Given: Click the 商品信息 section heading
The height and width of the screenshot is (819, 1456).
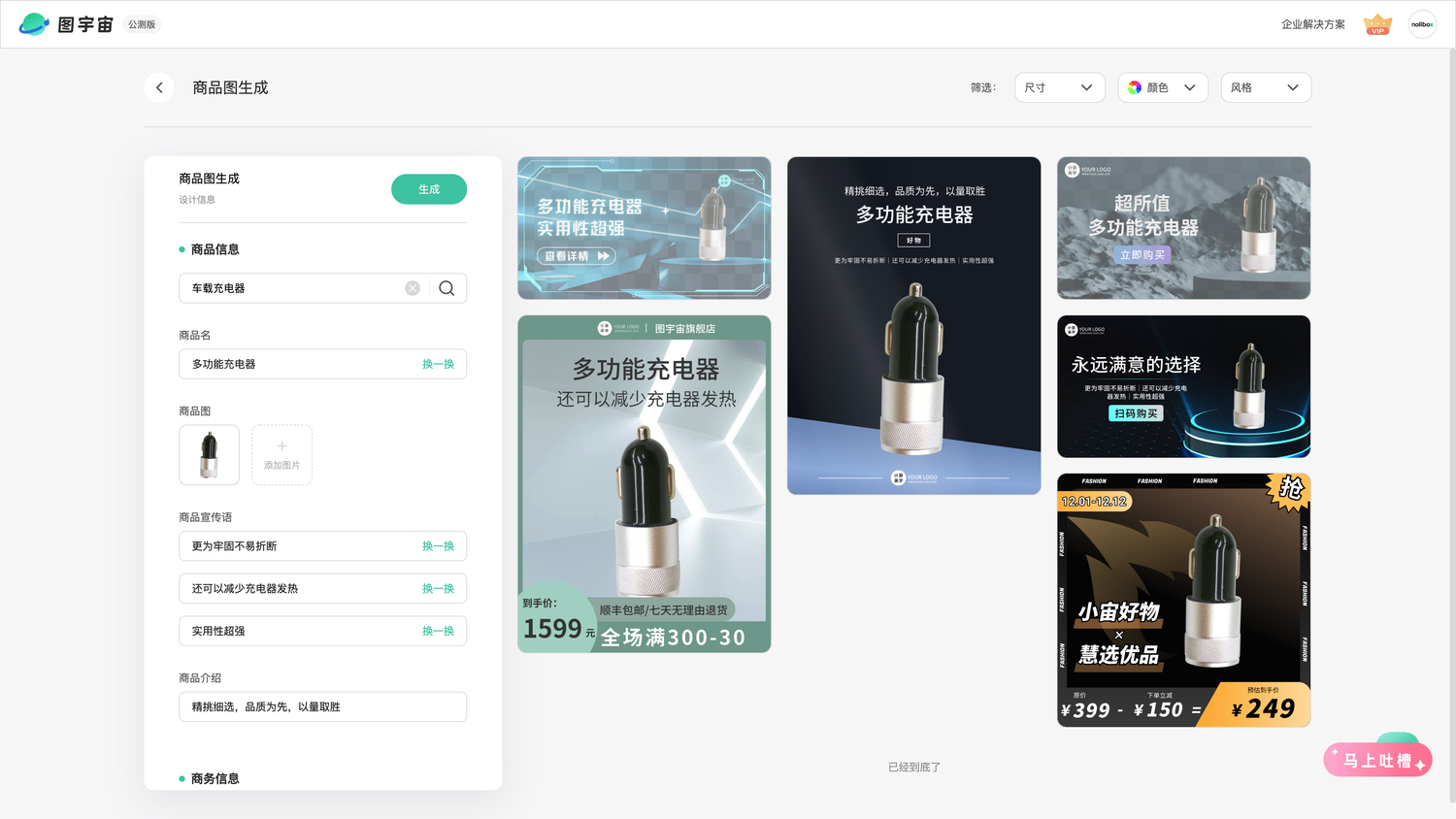Looking at the screenshot, I should pyautogui.click(x=215, y=249).
